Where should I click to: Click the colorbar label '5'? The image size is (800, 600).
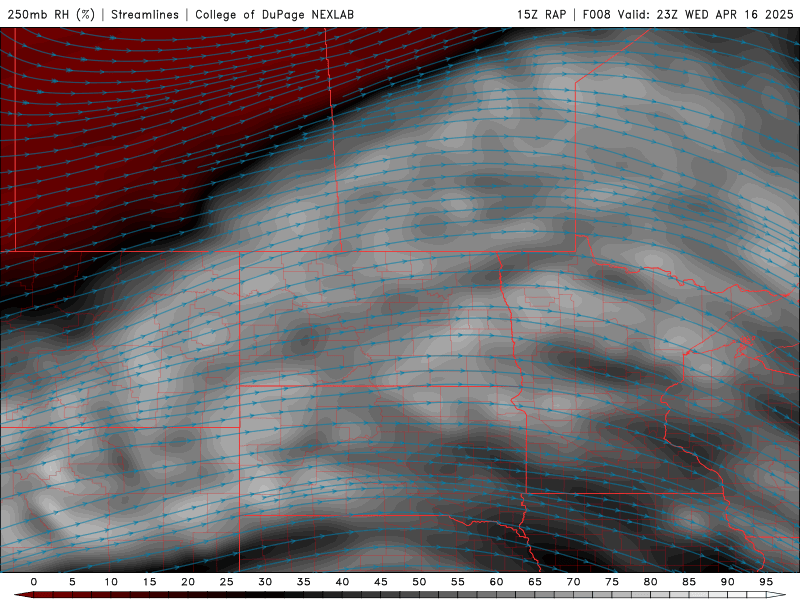(72, 582)
